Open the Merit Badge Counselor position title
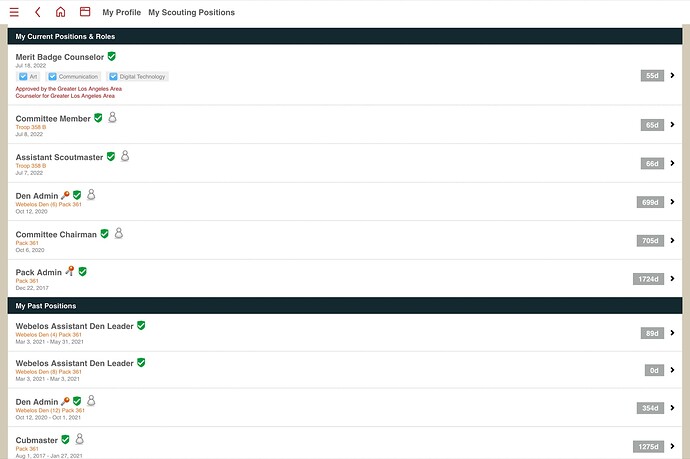The height and width of the screenshot is (459, 690). click(60, 57)
